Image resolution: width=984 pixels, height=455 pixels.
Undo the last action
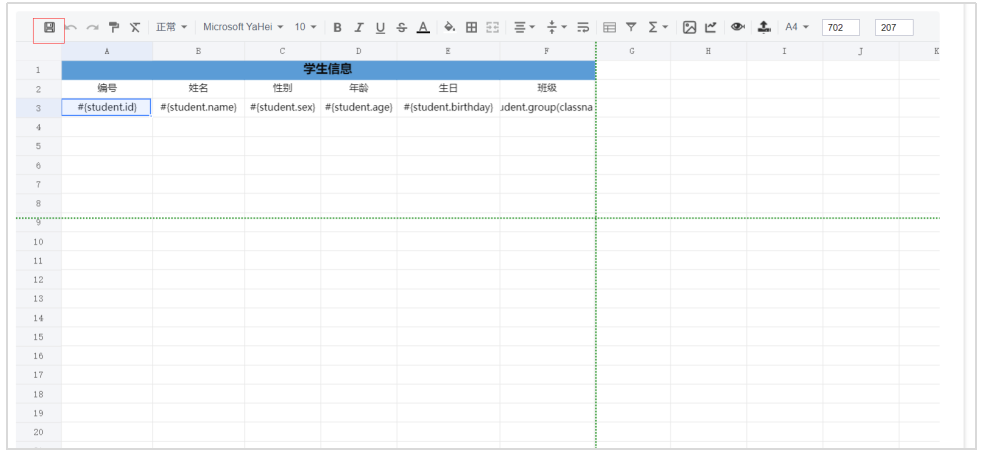pyautogui.click(x=71, y=27)
